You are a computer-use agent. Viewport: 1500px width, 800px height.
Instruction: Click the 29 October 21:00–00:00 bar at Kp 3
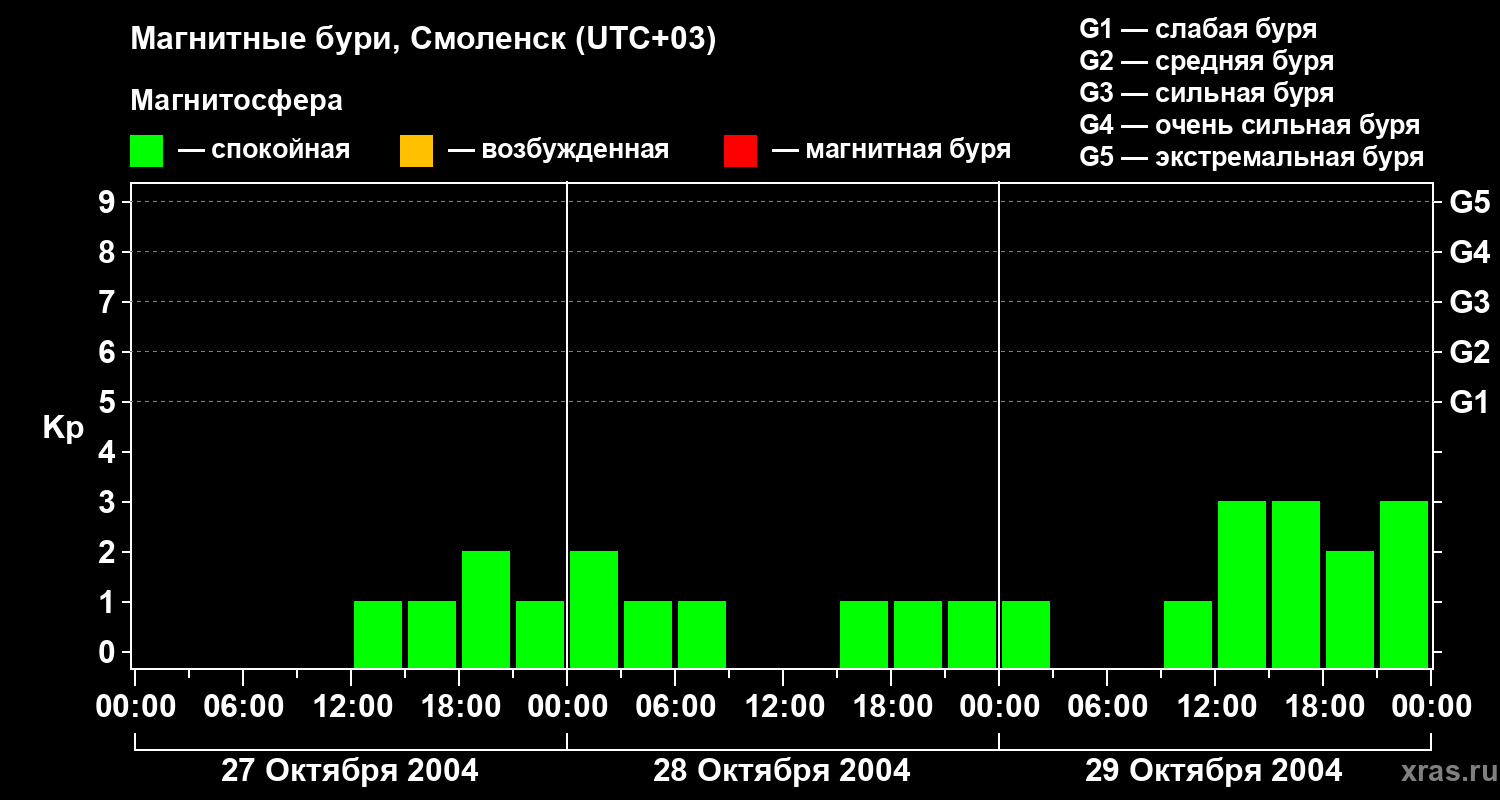[x=1404, y=585]
